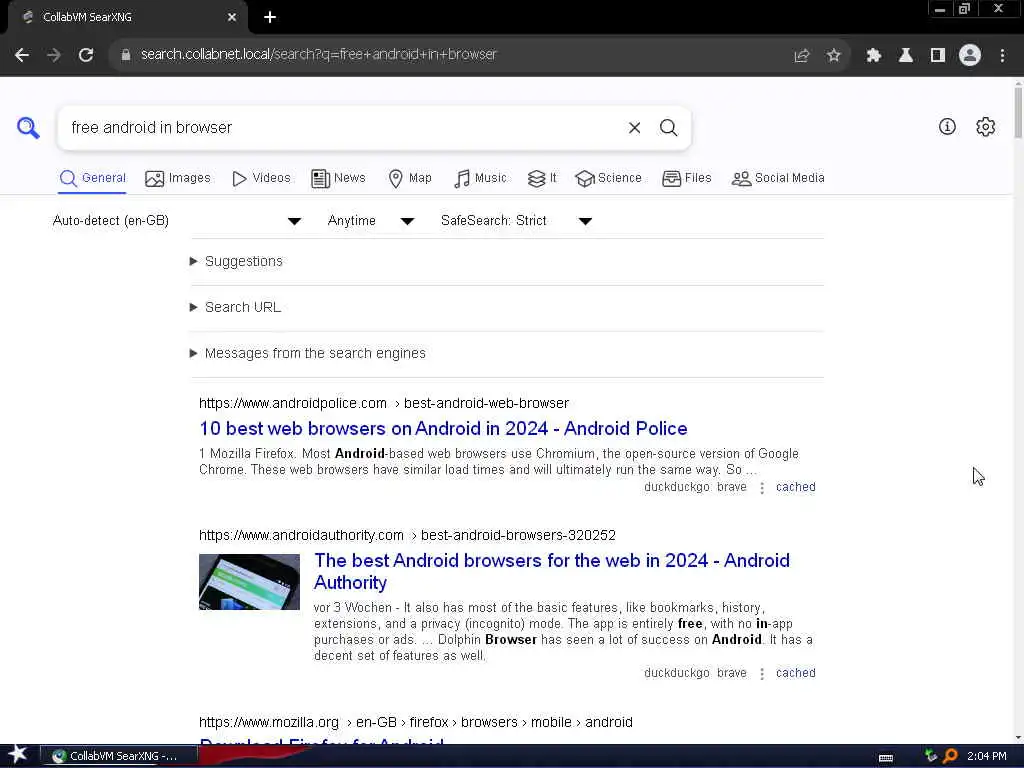Reload the current page

[x=86, y=55]
